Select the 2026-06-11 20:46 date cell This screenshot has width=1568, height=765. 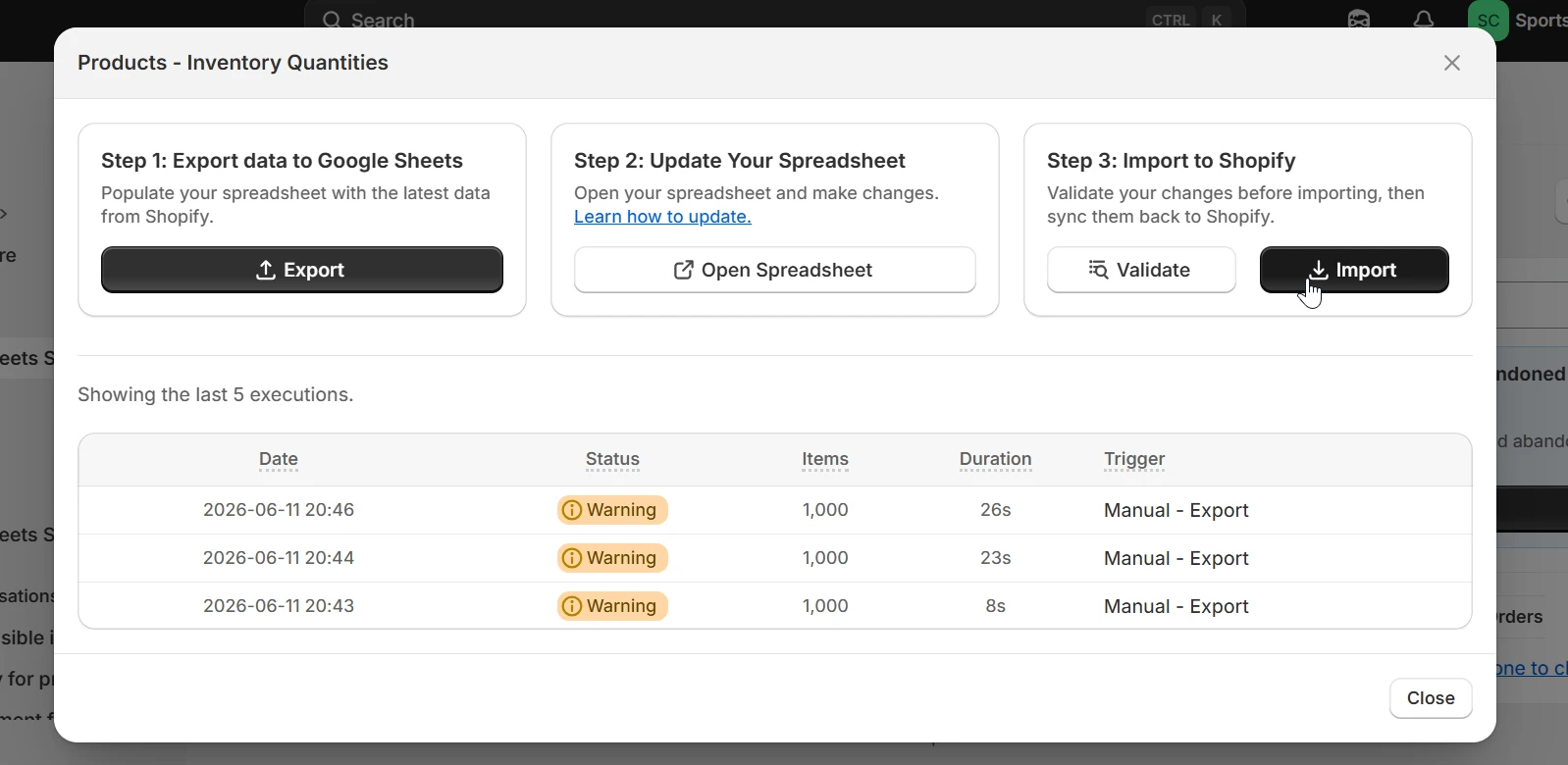[279, 511]
